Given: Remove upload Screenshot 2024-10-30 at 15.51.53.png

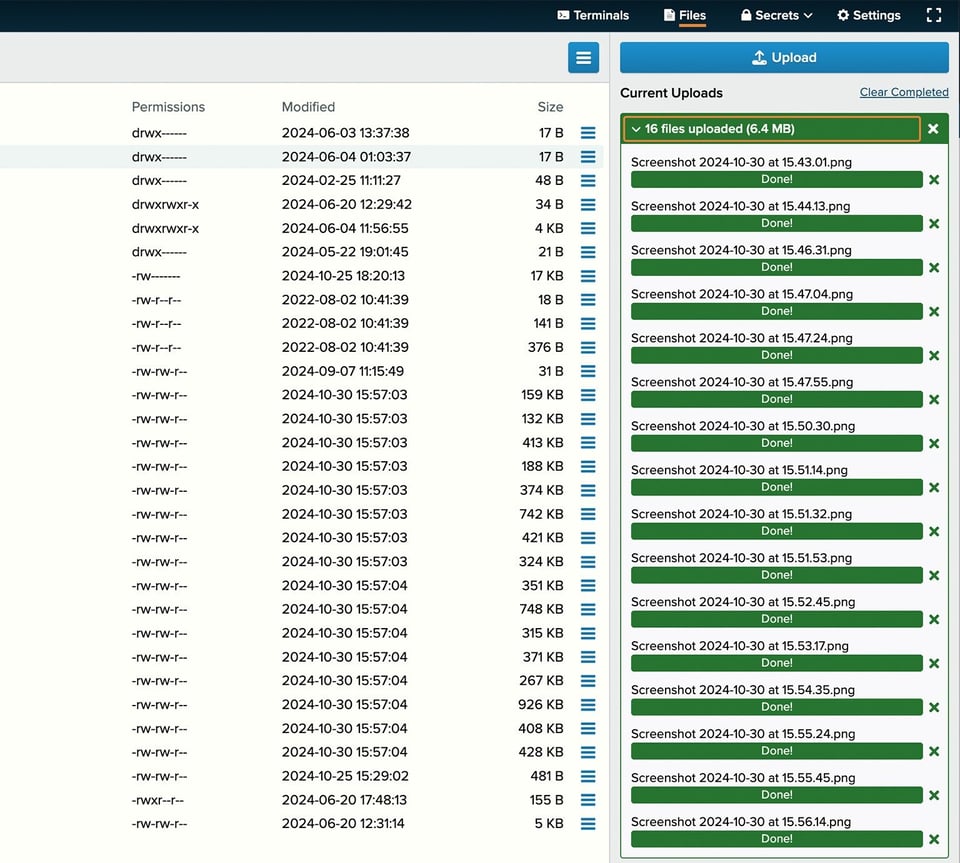Looking at the screenshot, I should (934, 575).
